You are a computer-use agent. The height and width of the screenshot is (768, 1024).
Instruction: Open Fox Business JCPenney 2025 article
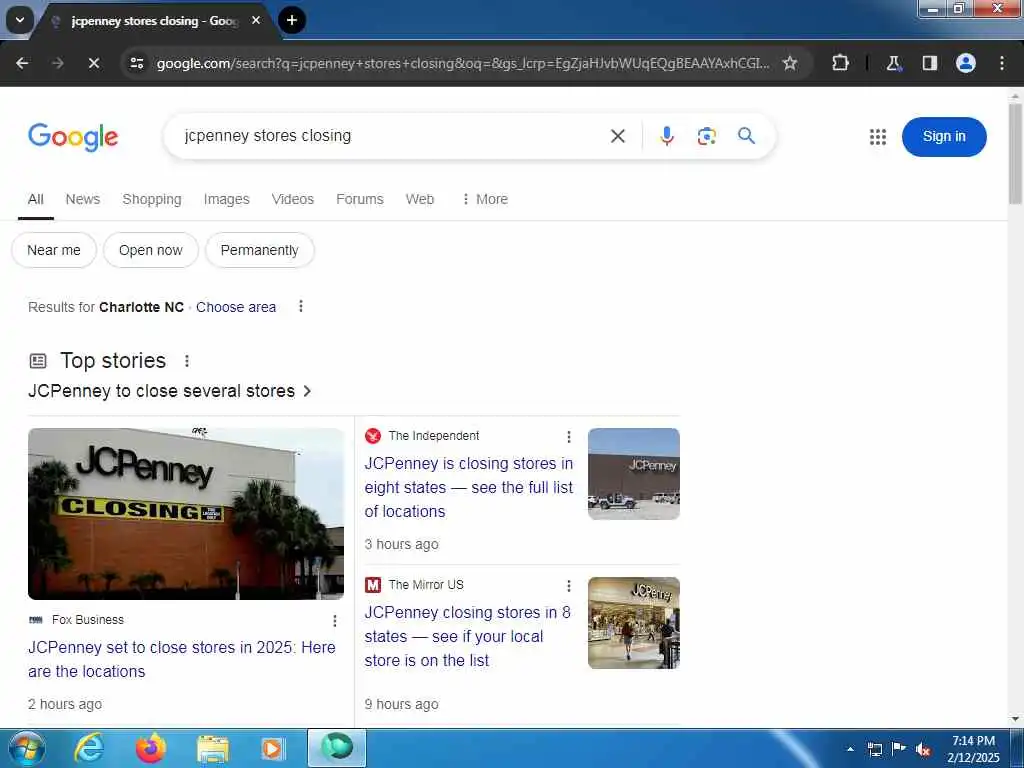point(182,659)
